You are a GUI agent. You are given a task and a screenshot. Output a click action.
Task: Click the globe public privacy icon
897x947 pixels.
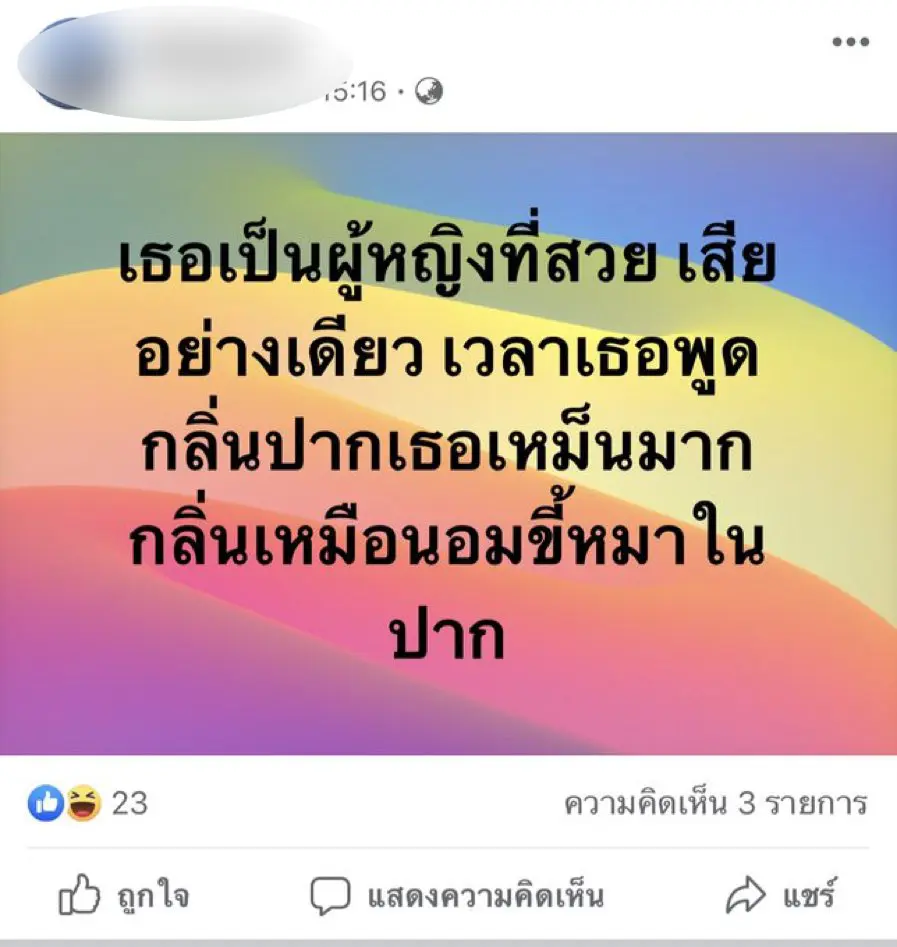click(429, 92)
